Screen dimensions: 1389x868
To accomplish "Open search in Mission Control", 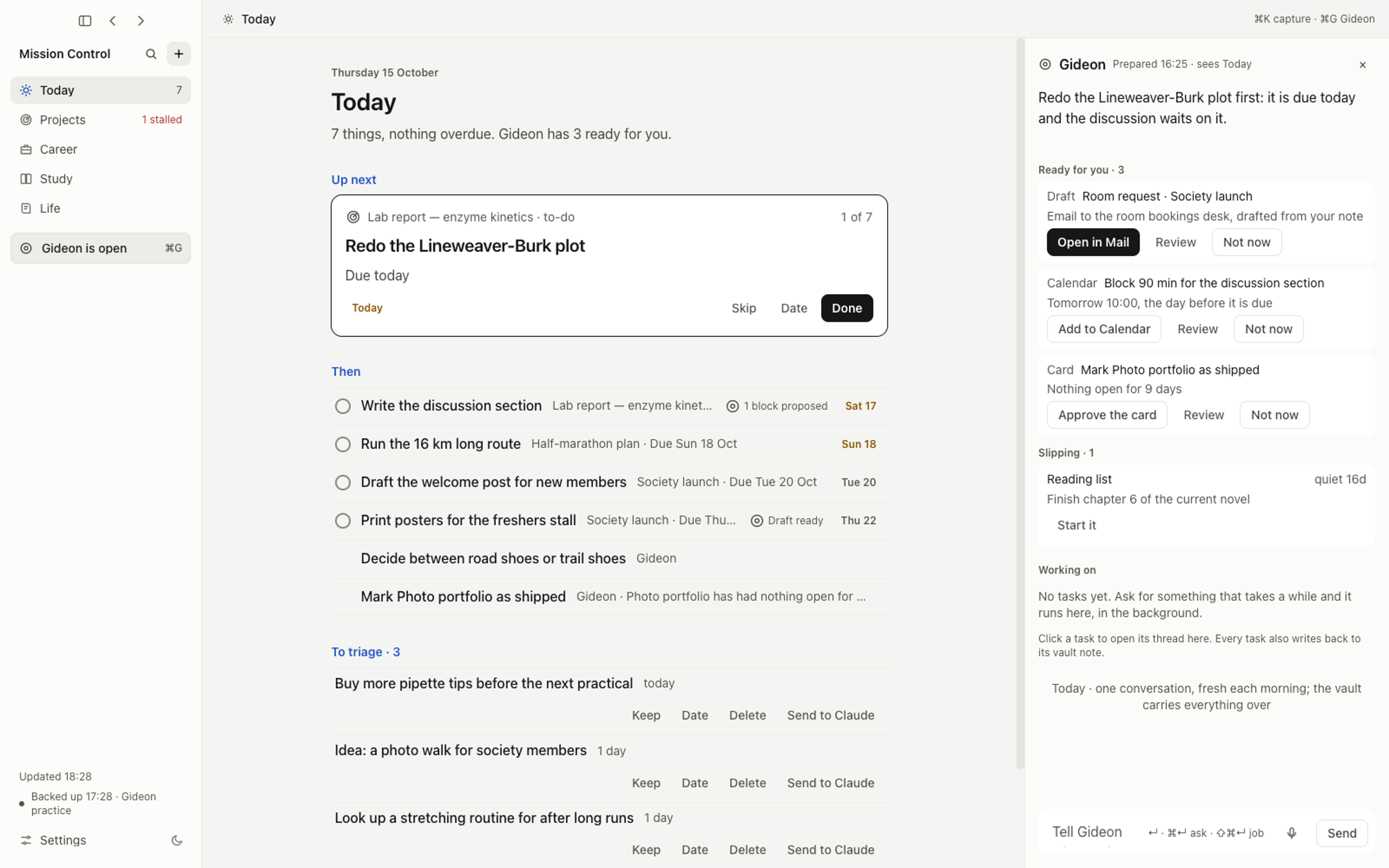I will coord(151,54).
